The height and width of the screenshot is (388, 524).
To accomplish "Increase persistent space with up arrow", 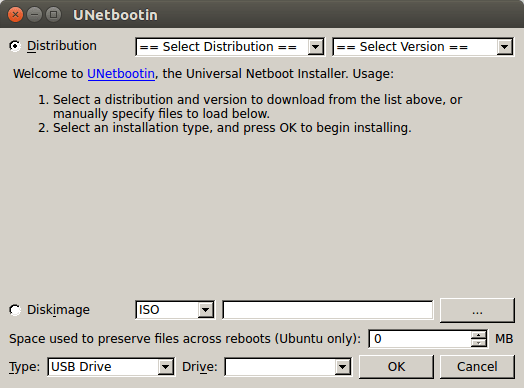I will [479, 335].
